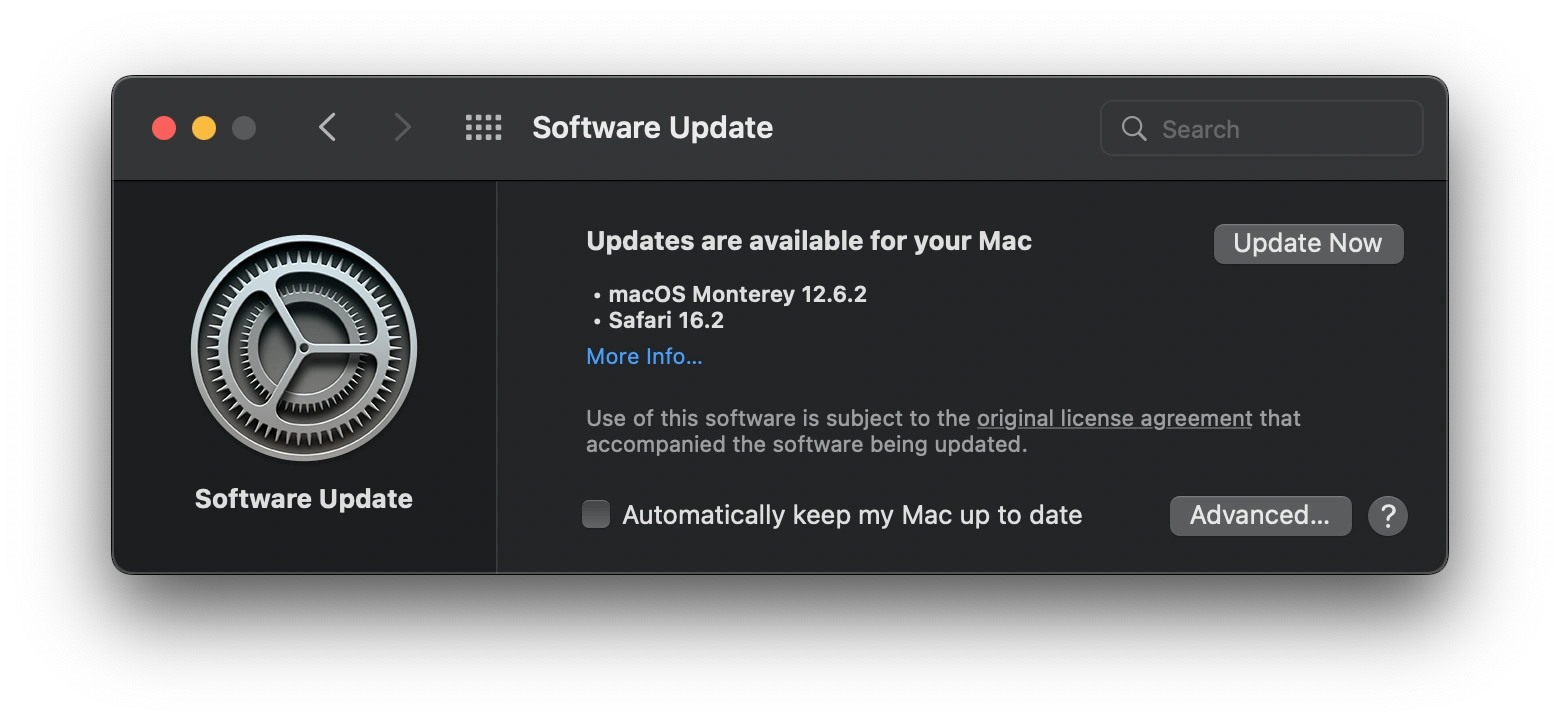Open the More Info… link
This screenshot has height=722, width=1560.
tap(644, 357)
